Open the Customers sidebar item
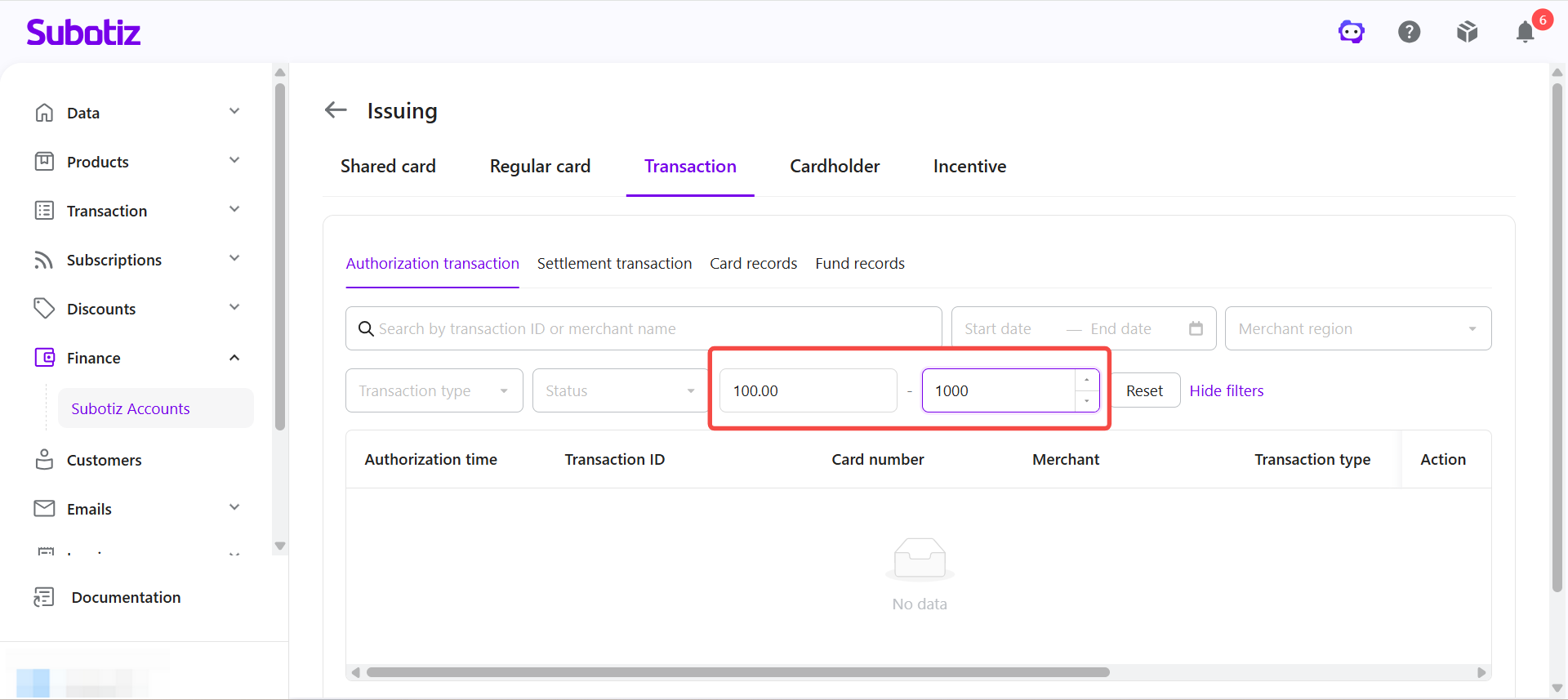Viewport: 1568px width, 700px height. click(x=104, y=460)
